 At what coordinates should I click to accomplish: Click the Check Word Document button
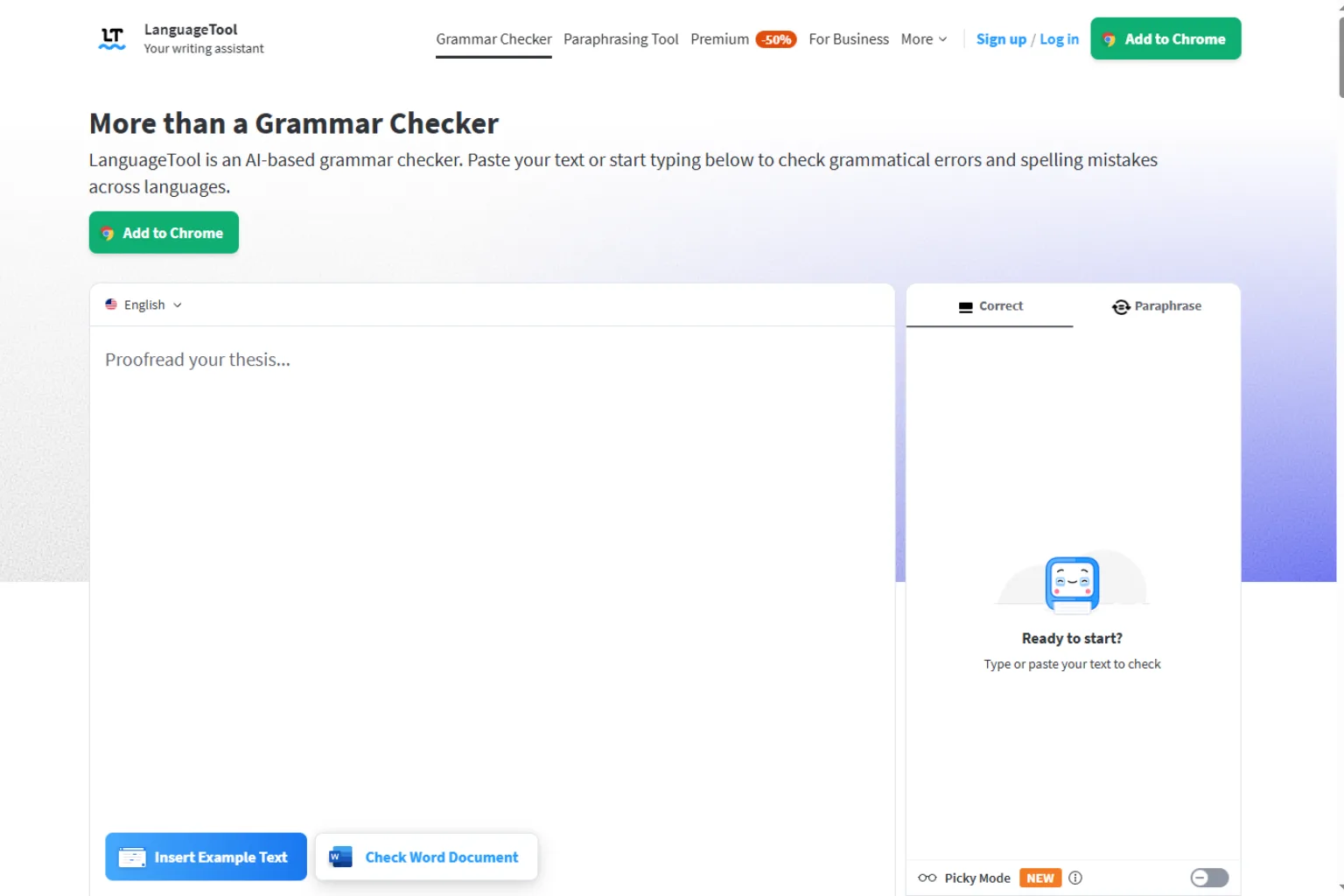426,857
